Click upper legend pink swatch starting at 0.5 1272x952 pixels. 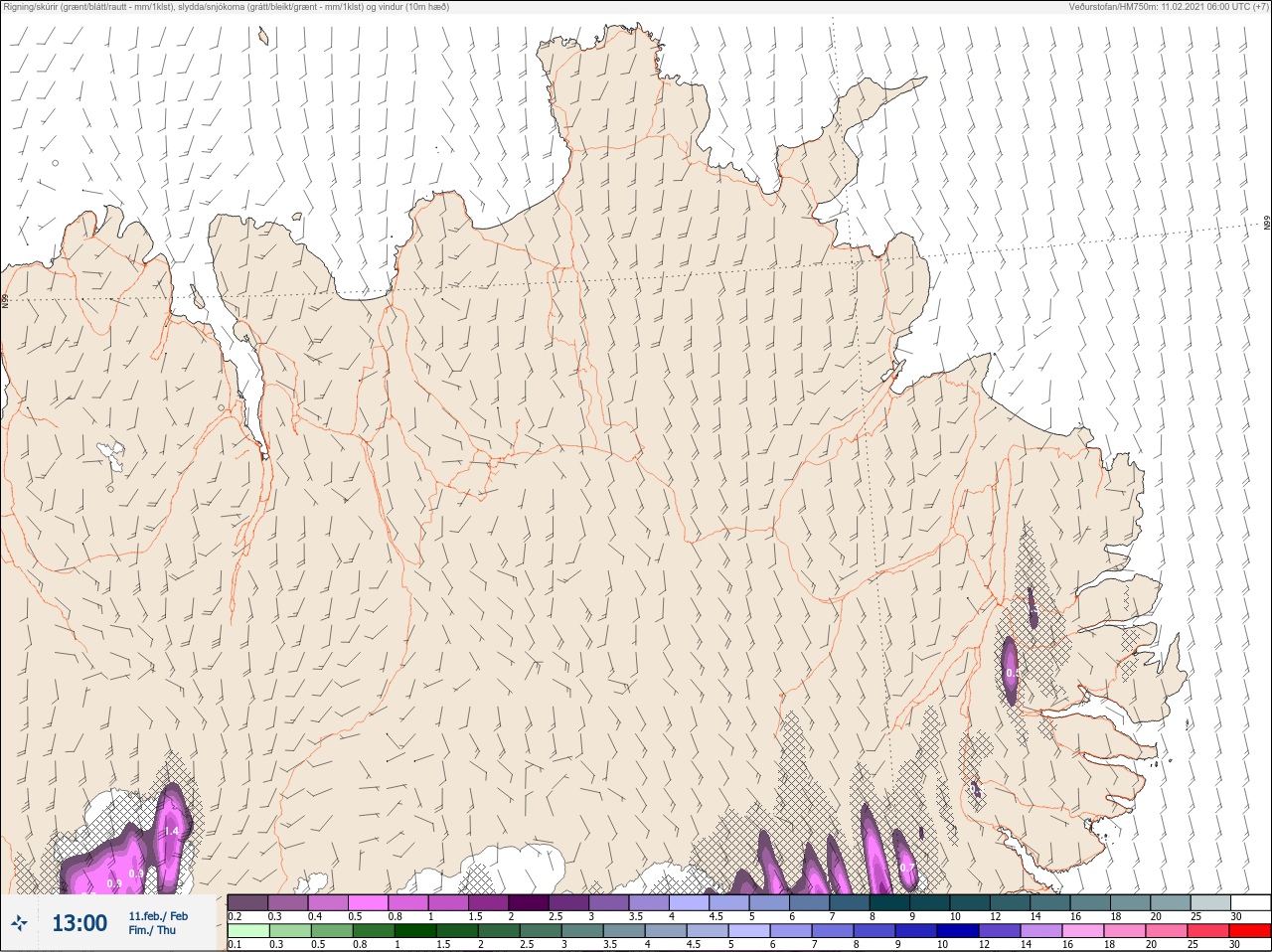coord(368,902)
